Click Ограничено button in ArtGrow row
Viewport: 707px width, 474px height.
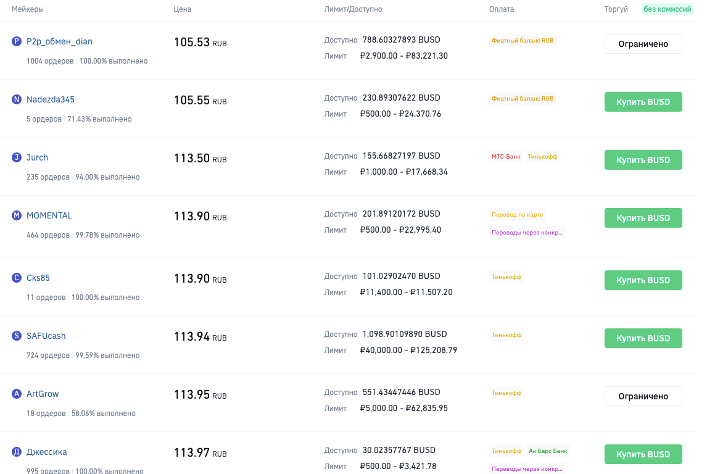(x=643, y=396)
